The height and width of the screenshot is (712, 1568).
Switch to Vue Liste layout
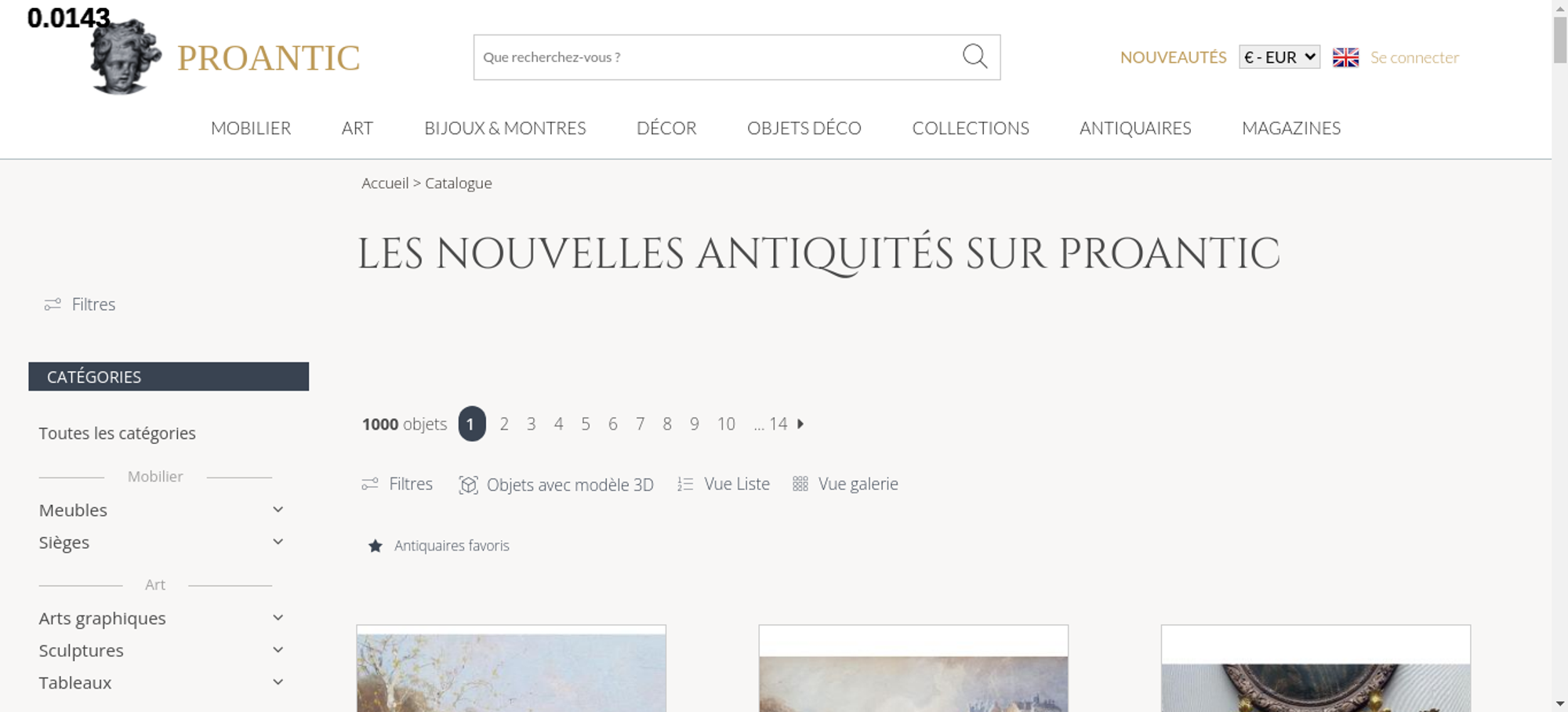click(x=724, y=484)
